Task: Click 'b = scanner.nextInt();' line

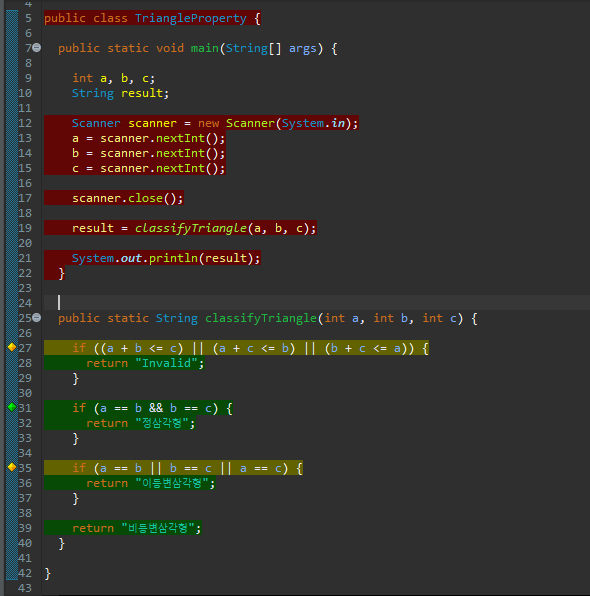Action: (149, 153)
